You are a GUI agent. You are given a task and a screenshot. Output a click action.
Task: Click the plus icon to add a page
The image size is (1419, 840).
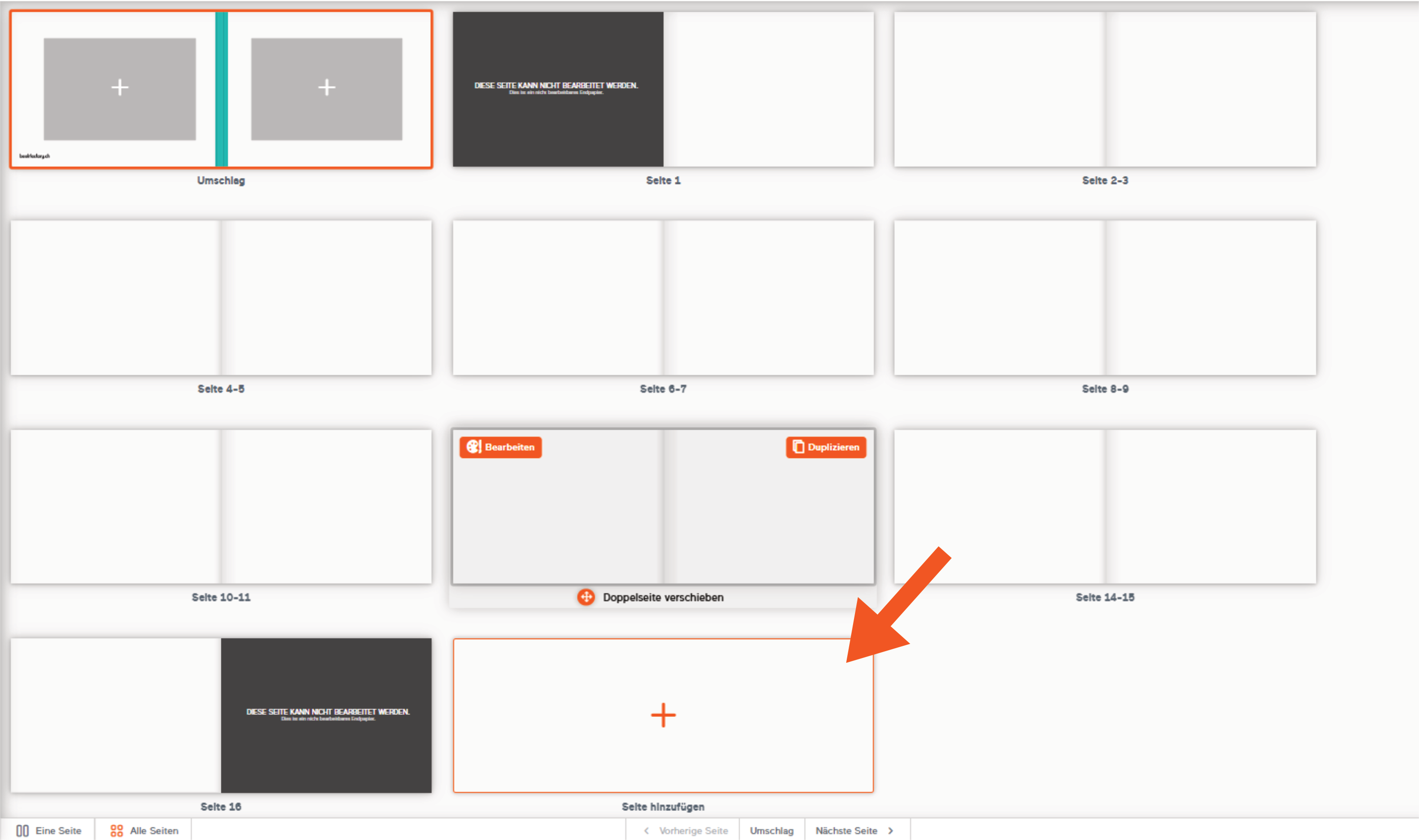point(663,715)
